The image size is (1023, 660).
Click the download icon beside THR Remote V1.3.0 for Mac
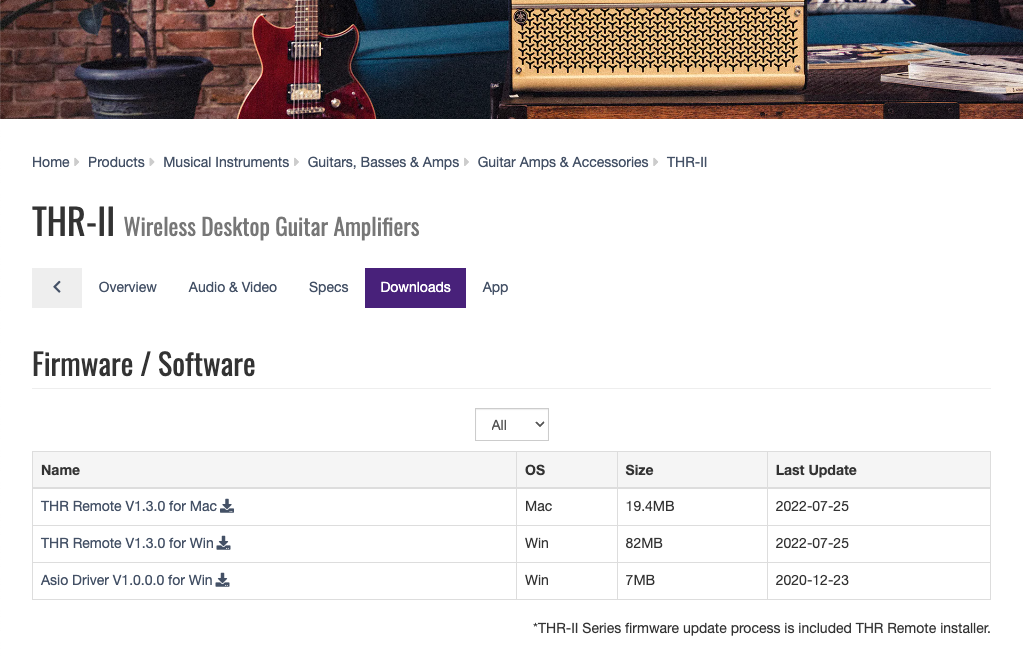pos(226,505)
